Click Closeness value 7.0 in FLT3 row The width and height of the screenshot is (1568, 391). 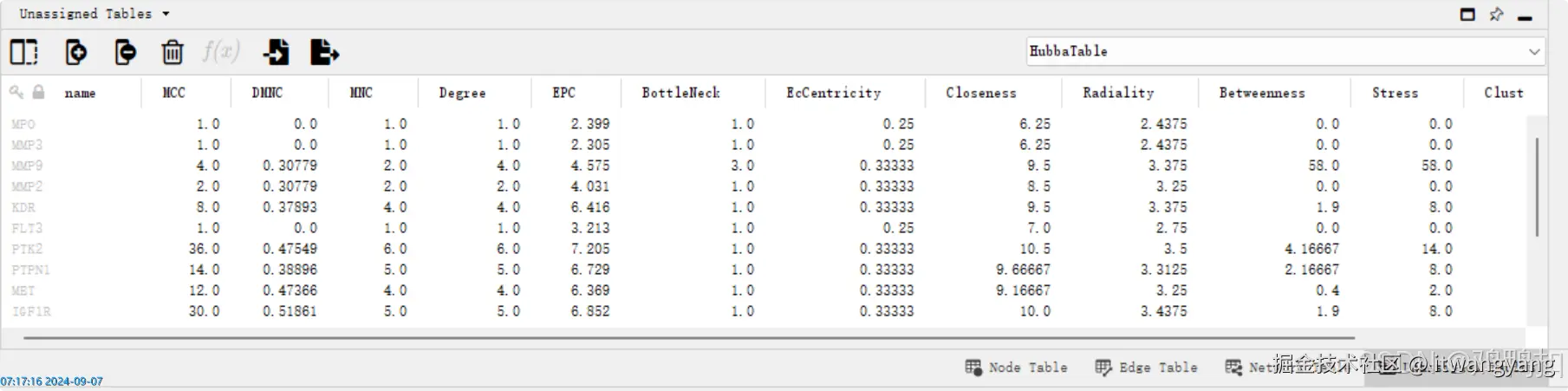[x=1039, y=228]
